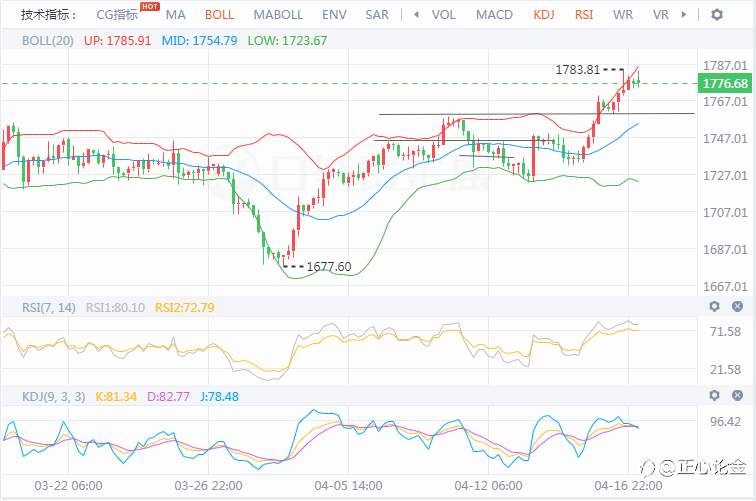Screen dimensions: 756x501
Task: Click the 1687.01 price axis label
Action: tap(725, 250)
